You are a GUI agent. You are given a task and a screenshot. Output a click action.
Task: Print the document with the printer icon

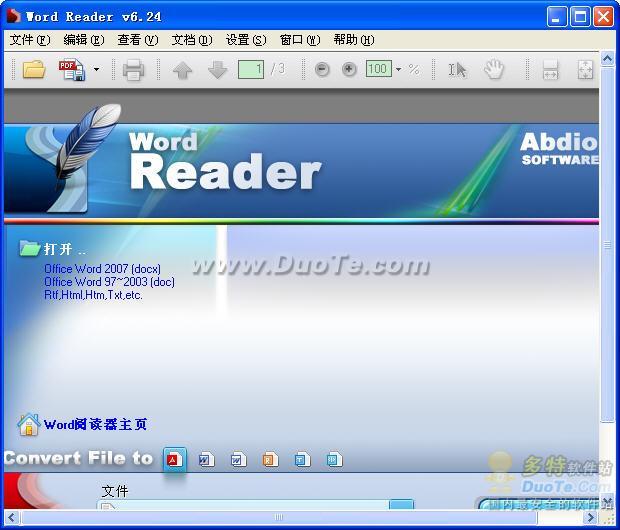click(x=133, y=70)
